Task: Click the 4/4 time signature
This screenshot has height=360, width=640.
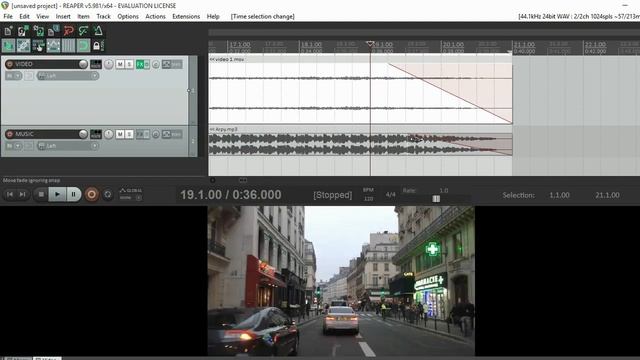Action: click(391, 195)
